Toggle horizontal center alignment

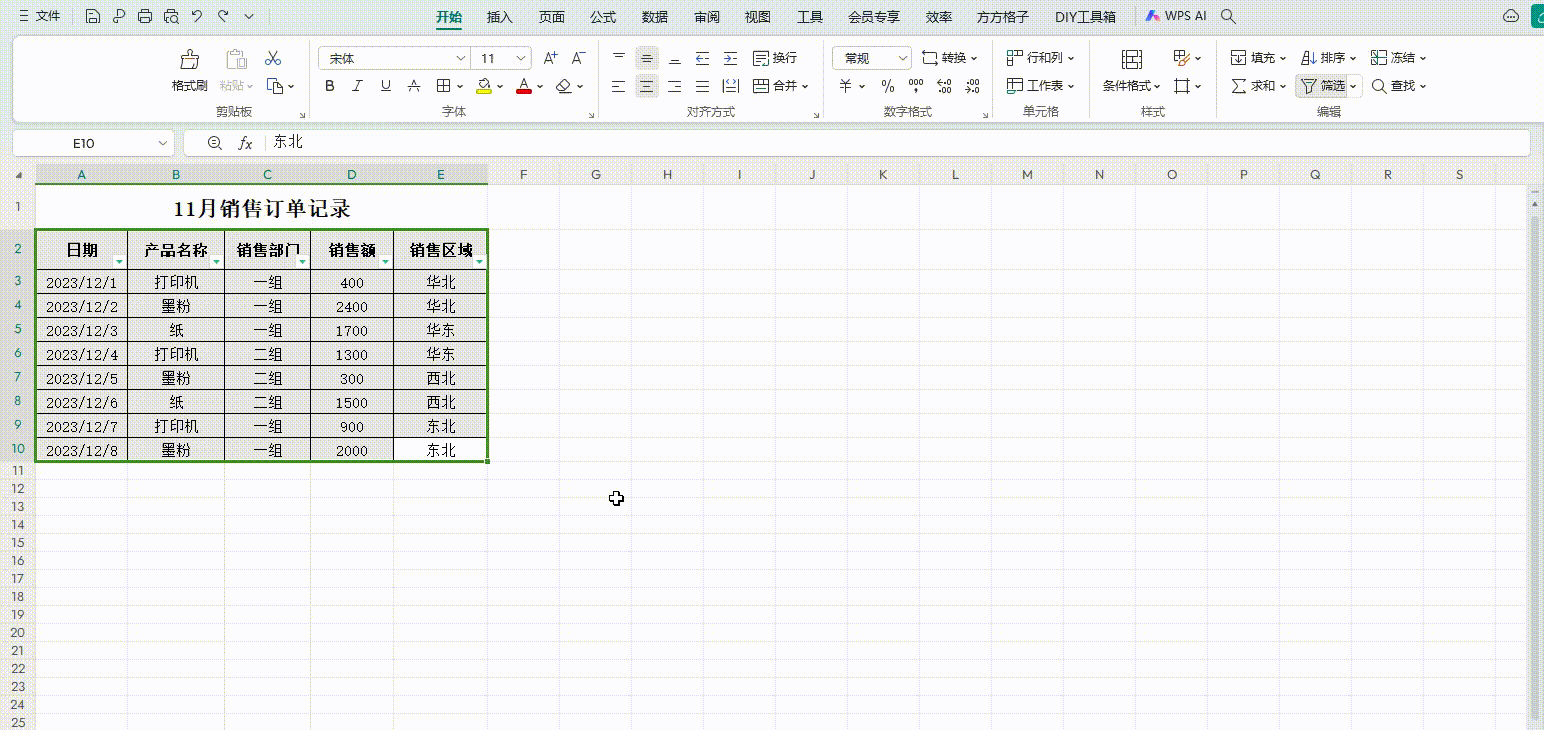tap(647, 86)
